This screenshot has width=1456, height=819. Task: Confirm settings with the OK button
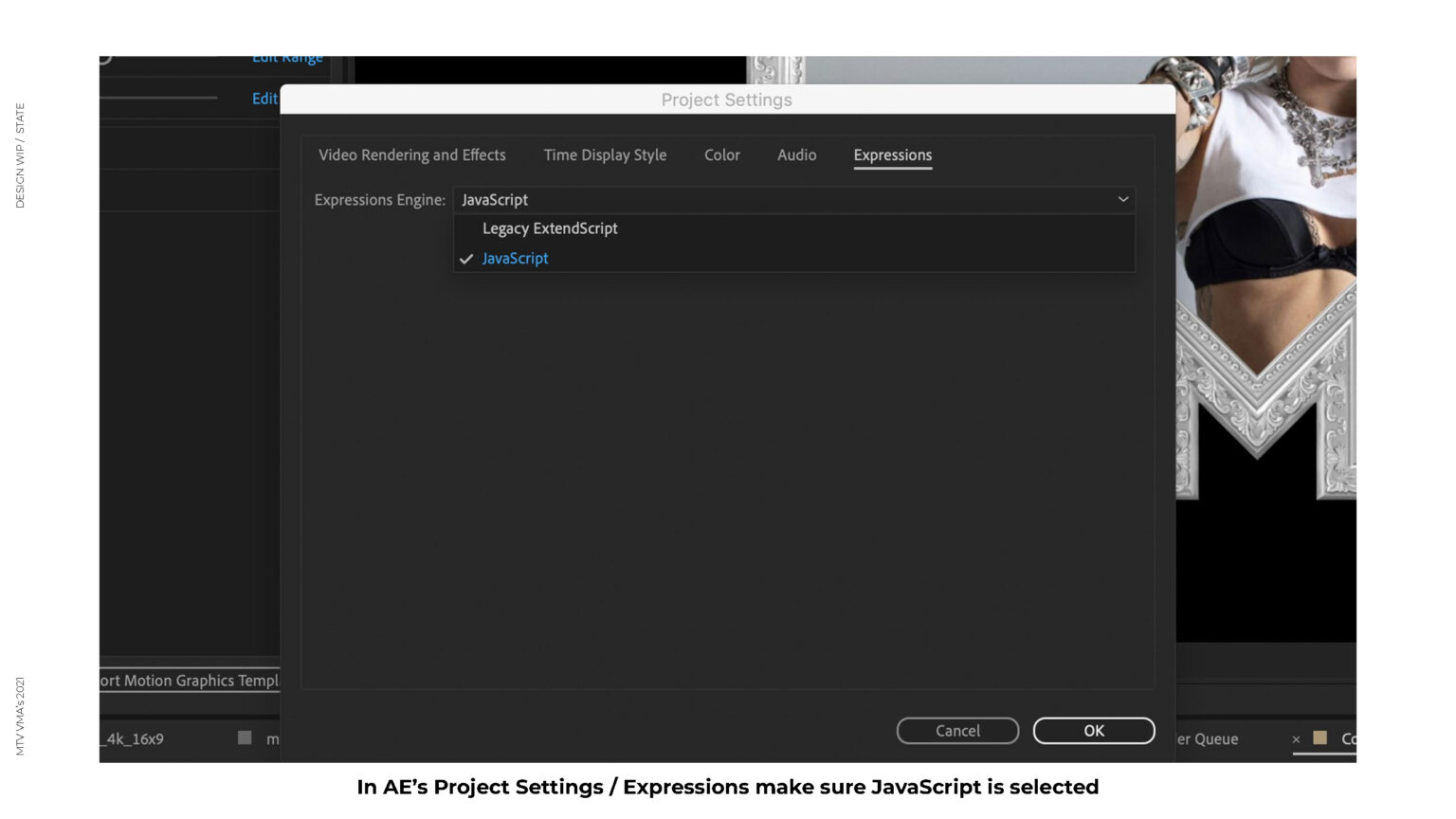[x=1094, y=731]
